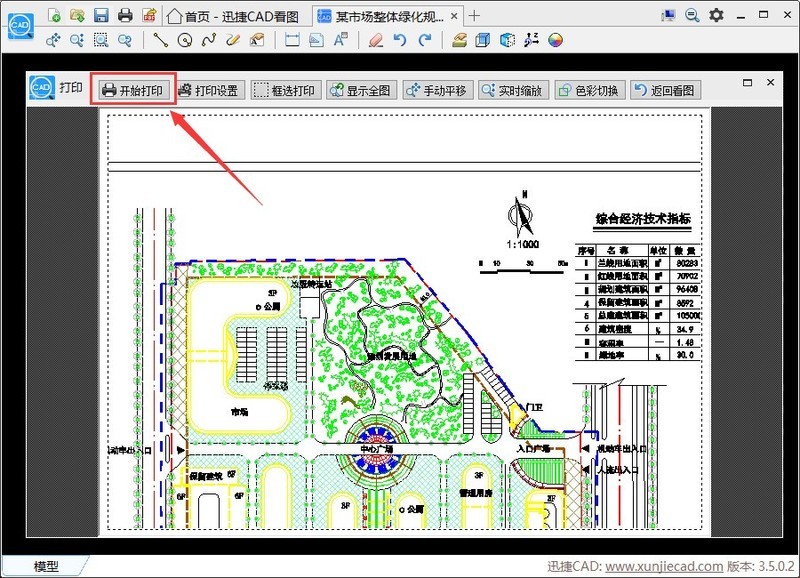This screenshot has width=800, height=578.
Task: Select 框选打印 box-select print
Action: point(284,90)
